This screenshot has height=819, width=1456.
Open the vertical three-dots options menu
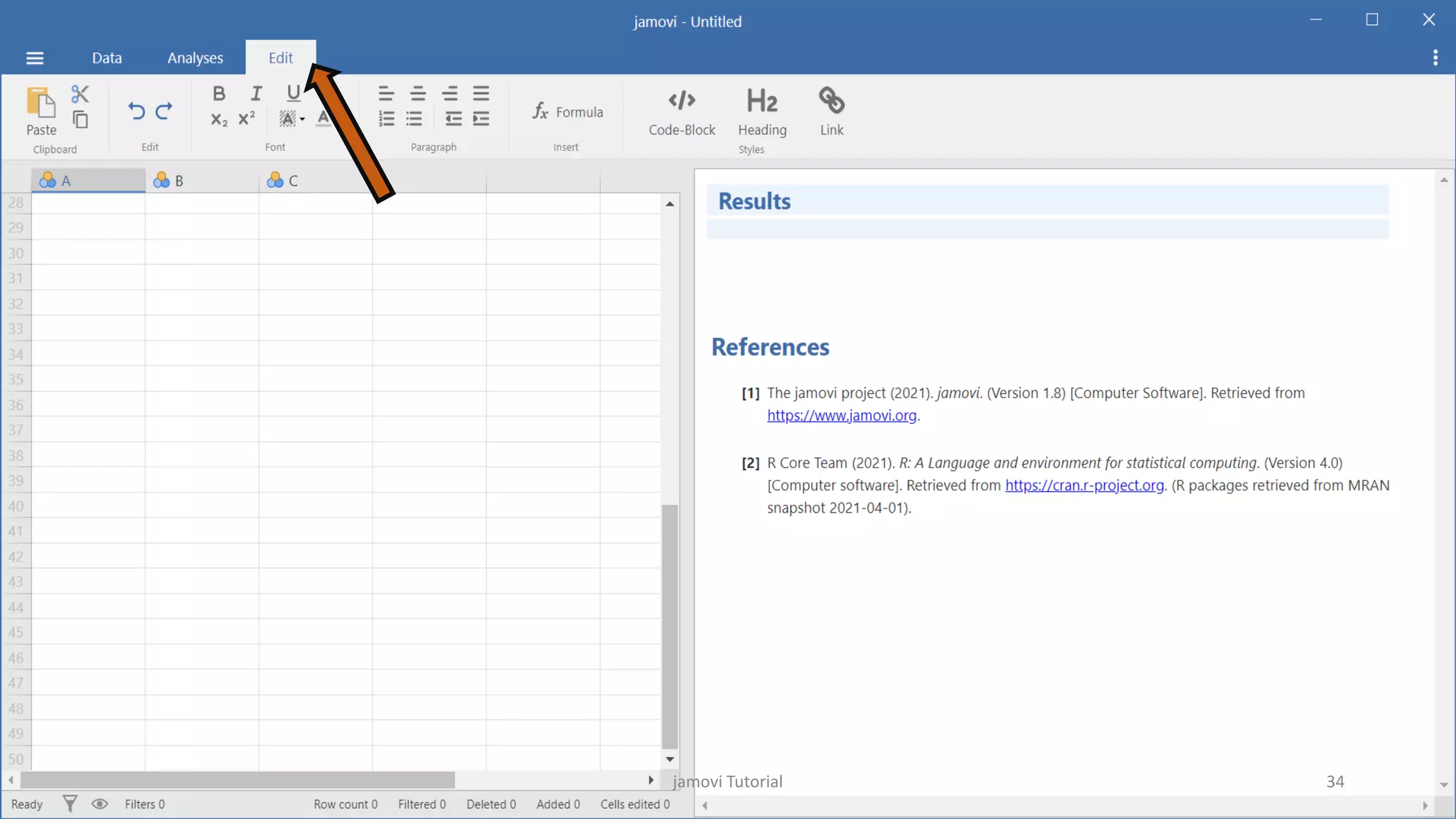[1435, 58]
